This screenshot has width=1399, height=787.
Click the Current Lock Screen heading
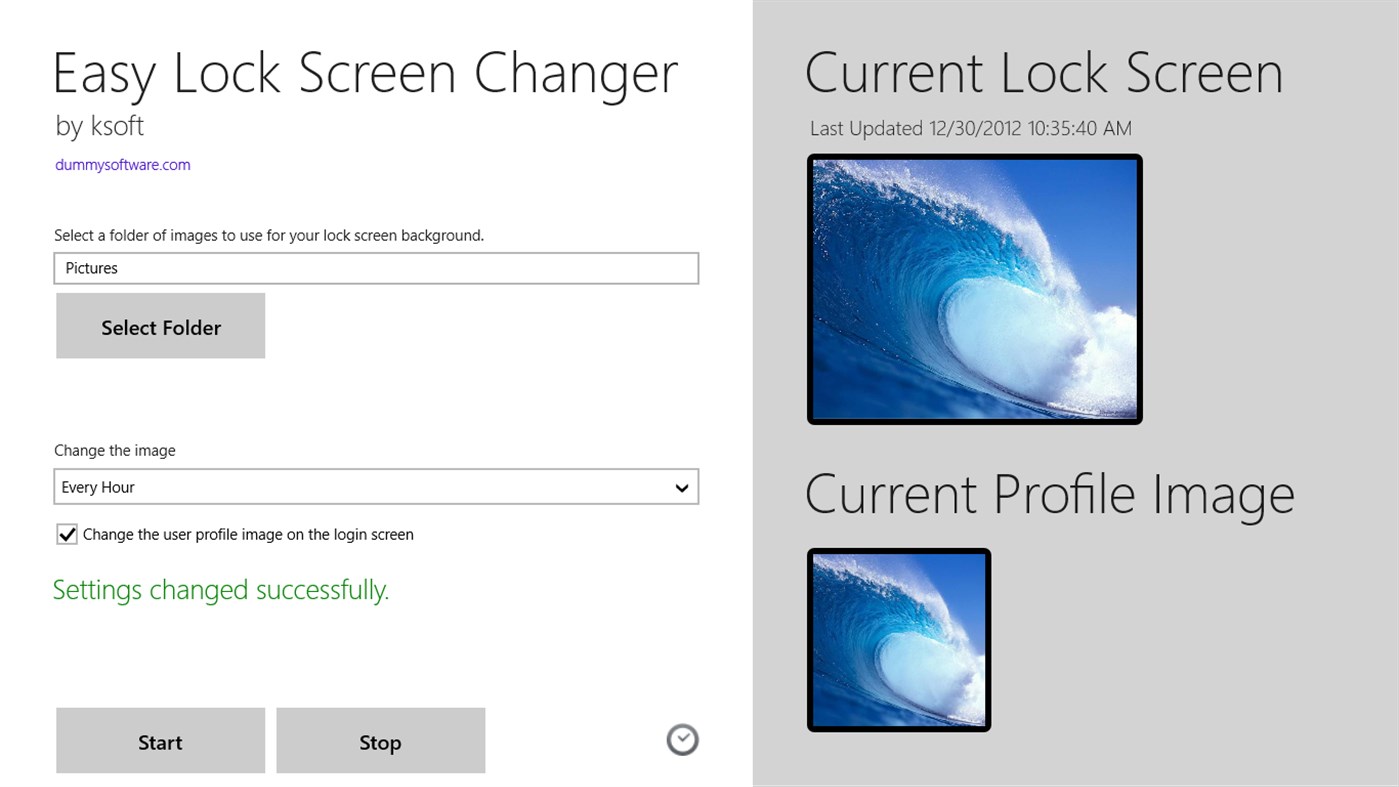click(x=1045, y=73)
